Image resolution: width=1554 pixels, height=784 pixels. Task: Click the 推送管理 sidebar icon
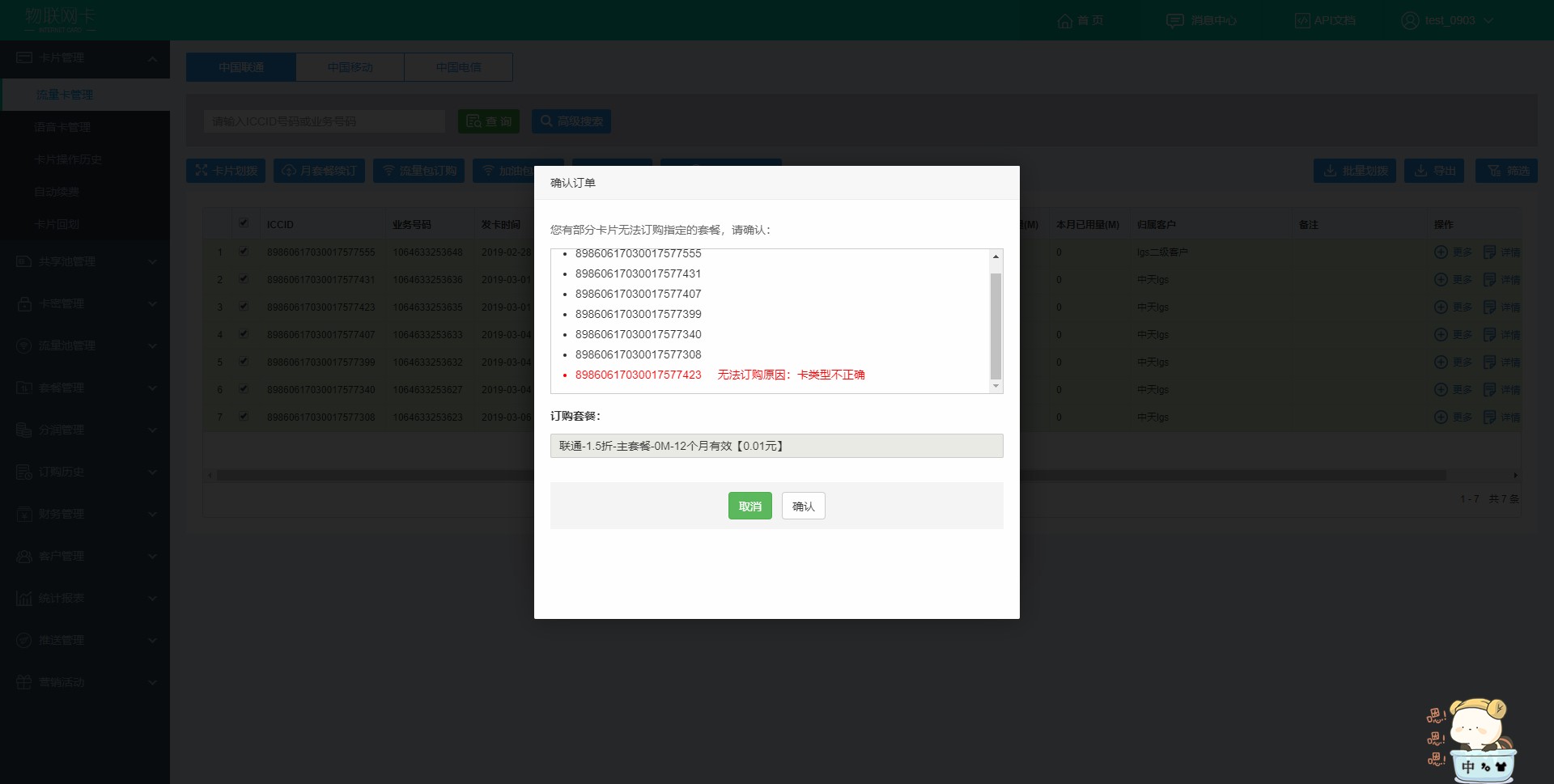(24, 640)
